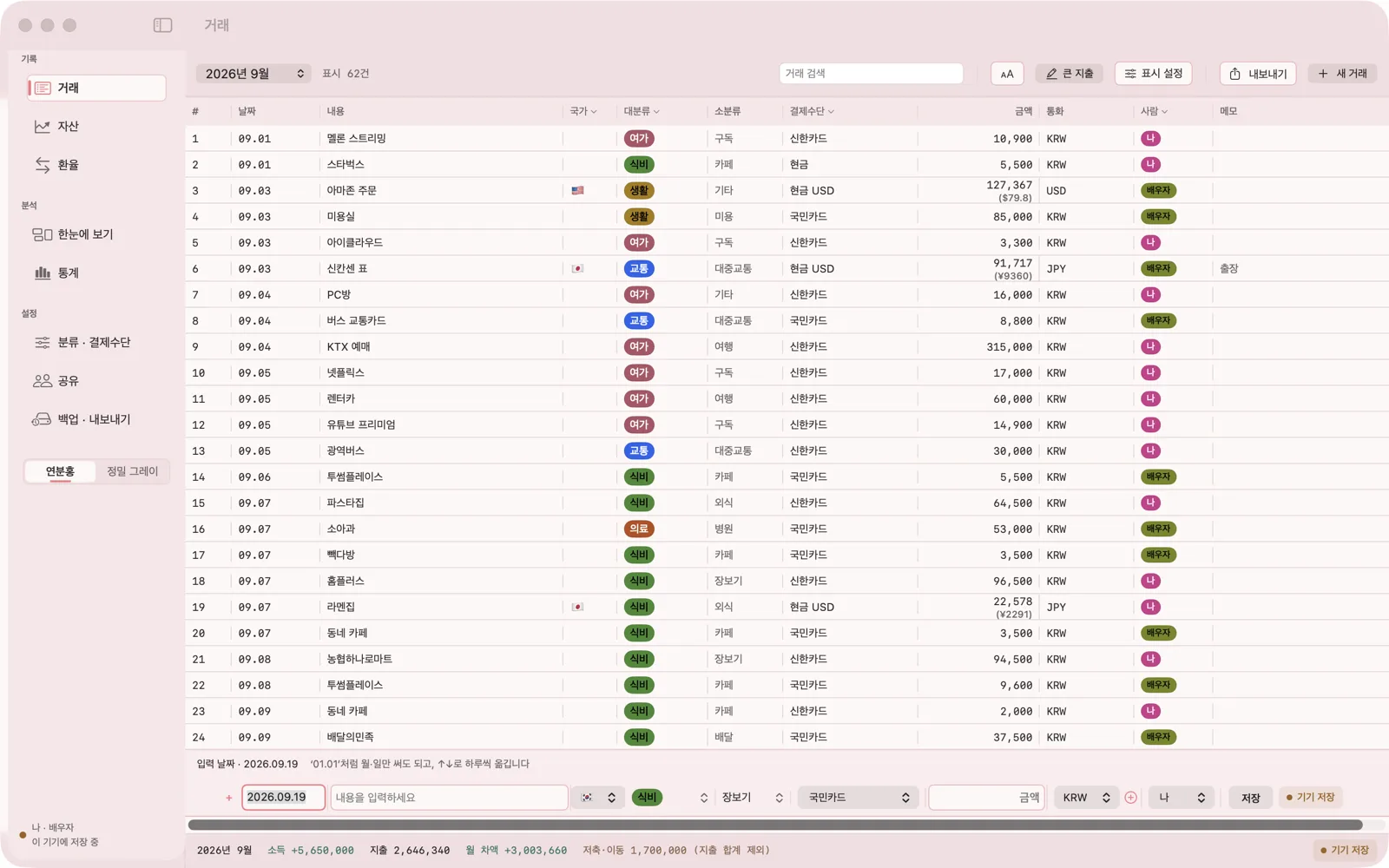Click the 내용 column header
Image resolution: width=1389 pixels, height=868 pixels.
336,111
